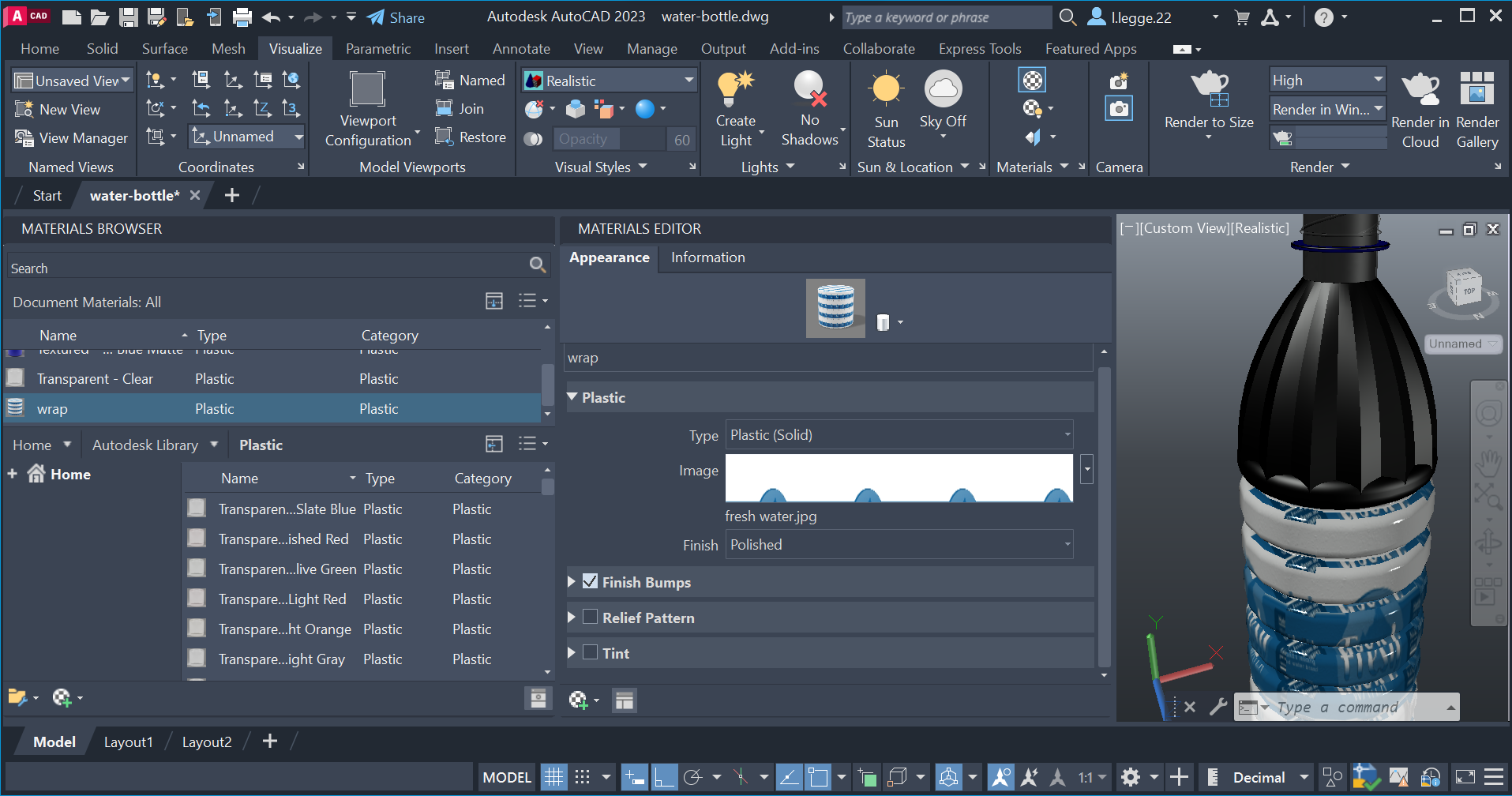
Task: Click the Help question mark icon
Action: (x=1324, y=17)
